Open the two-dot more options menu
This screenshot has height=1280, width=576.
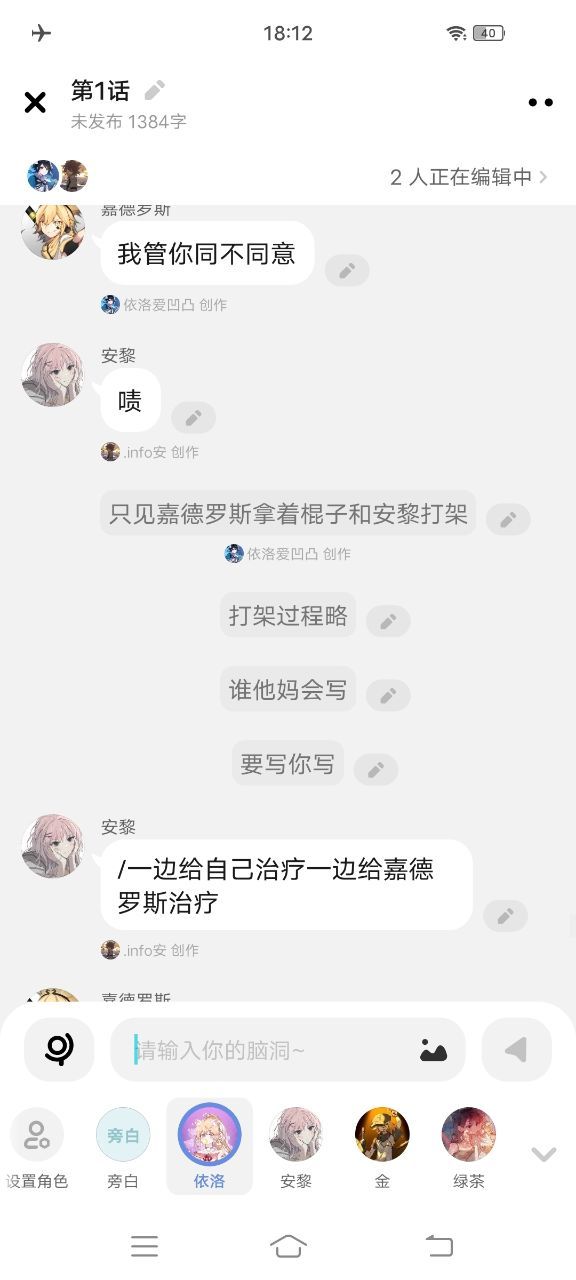click(x=540, y=102)
